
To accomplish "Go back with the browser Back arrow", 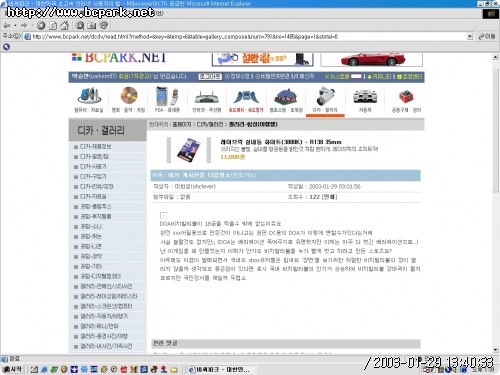I will click(6, 25).
